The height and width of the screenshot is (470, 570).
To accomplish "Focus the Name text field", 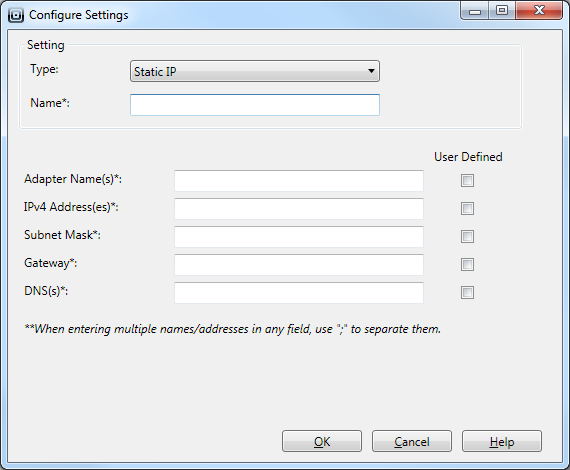I will coord(255,105).
